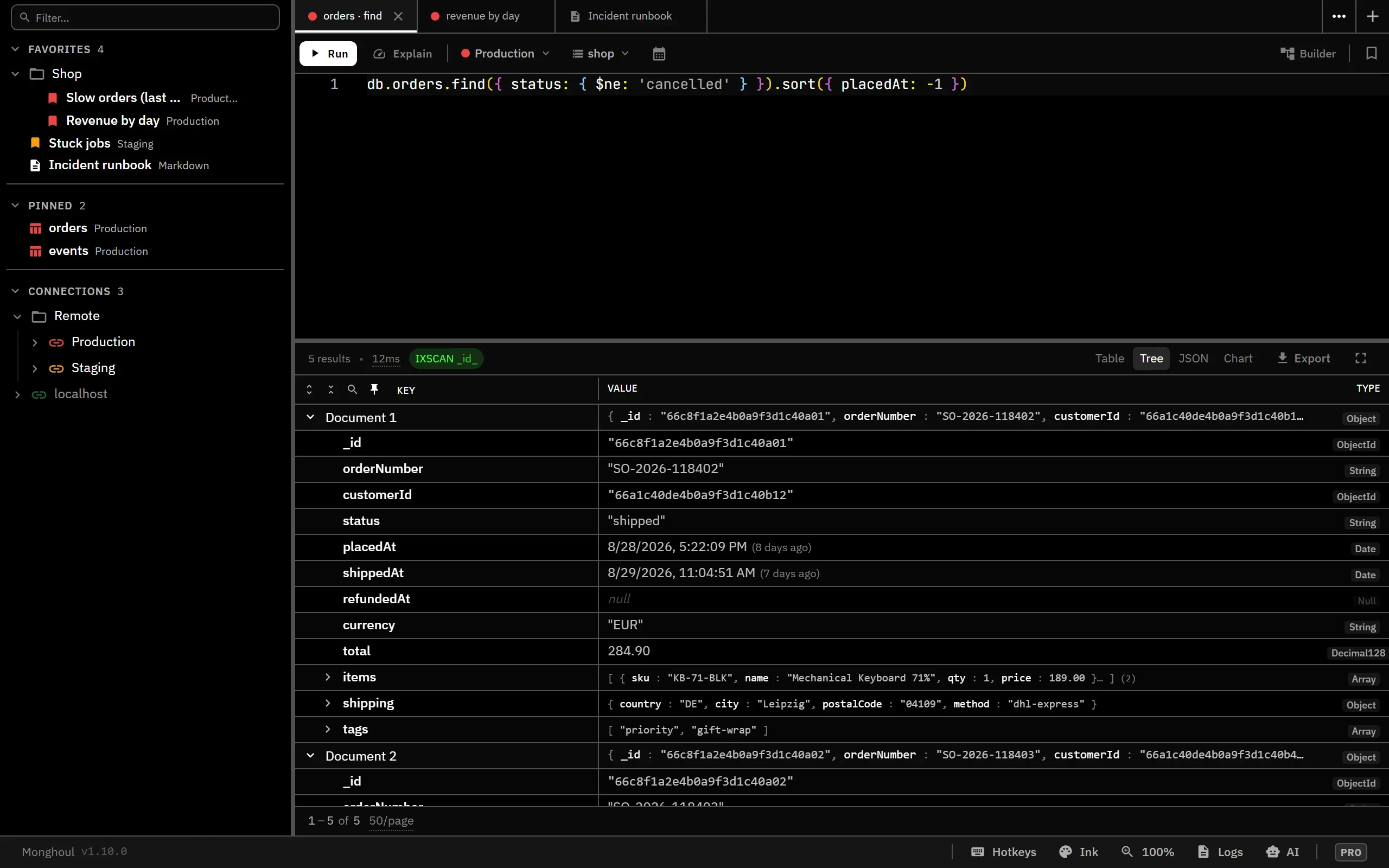Open Logs from the status bar
This screenshot has width=1389, height=868.
point(1220,852)
